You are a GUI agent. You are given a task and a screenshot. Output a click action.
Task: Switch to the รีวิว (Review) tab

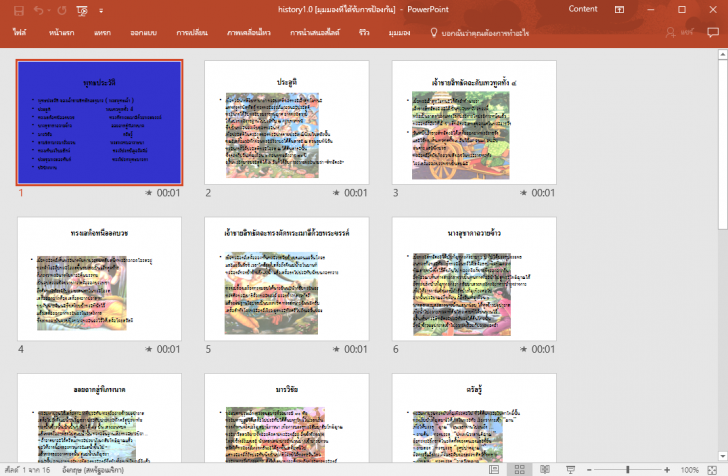[x=364, y=33]
